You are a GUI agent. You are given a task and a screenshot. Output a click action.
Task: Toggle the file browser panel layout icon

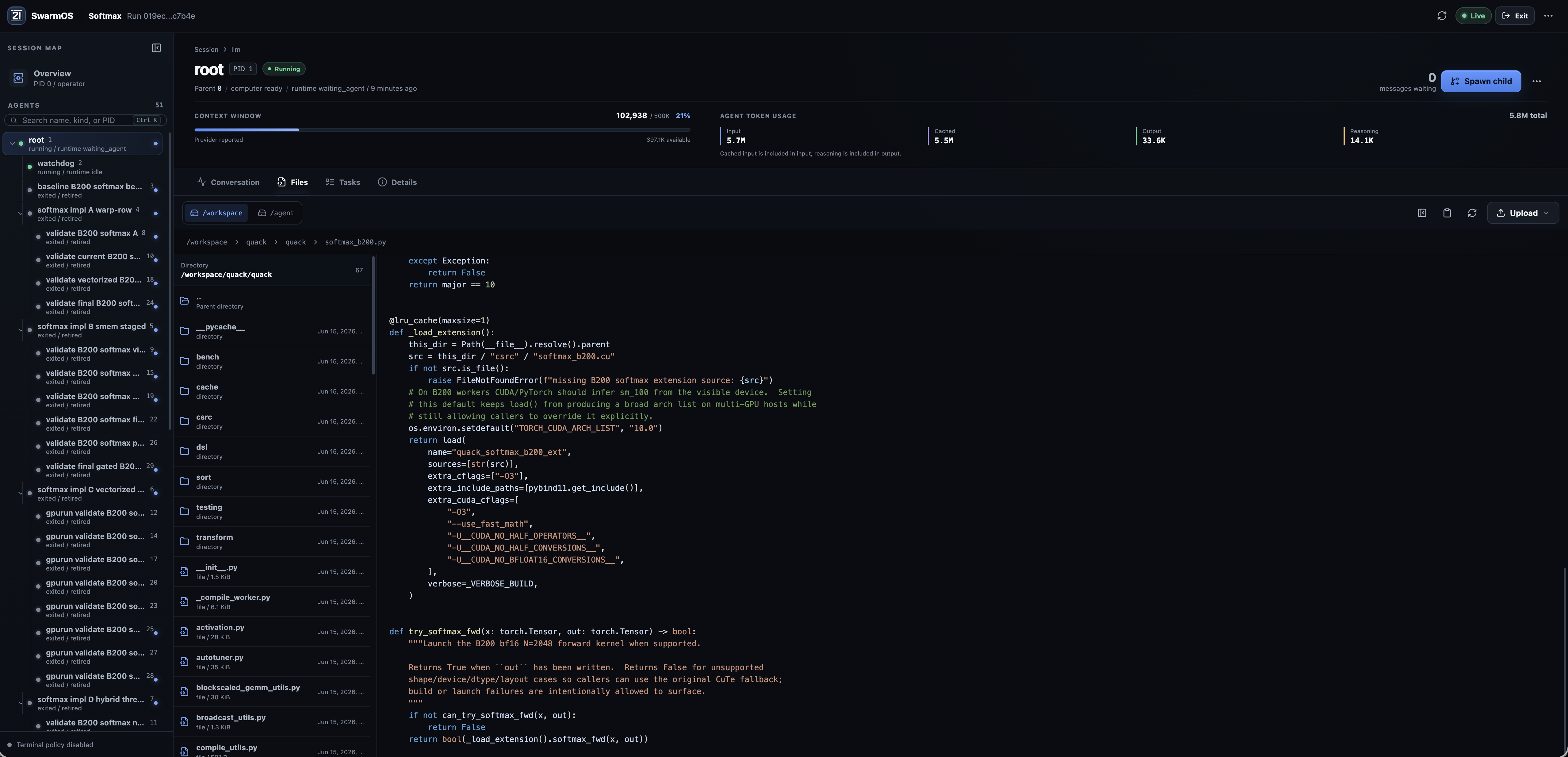pyautogui.click(x=1422, y=213)
